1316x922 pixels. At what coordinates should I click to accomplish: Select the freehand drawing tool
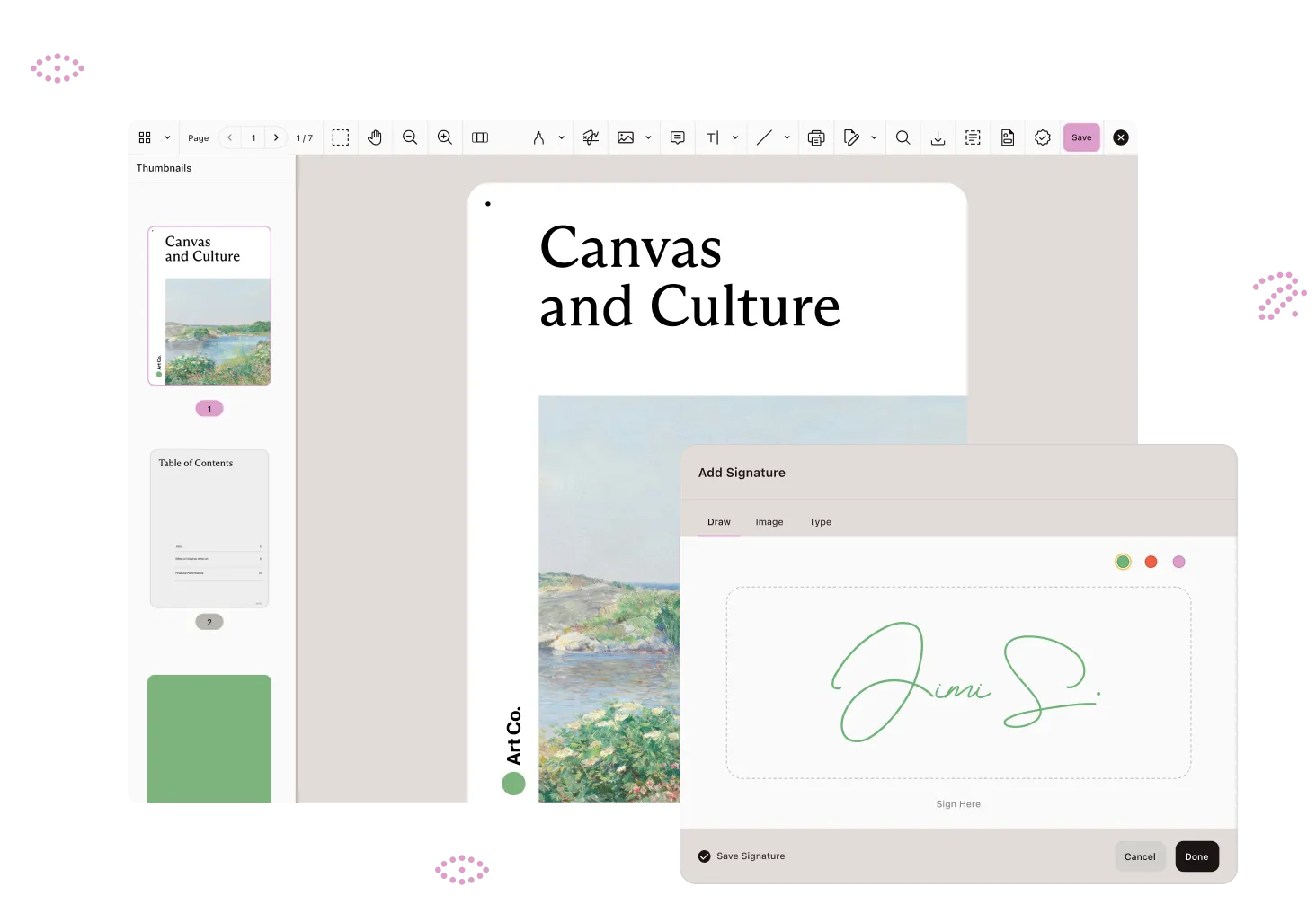[590, 137]
